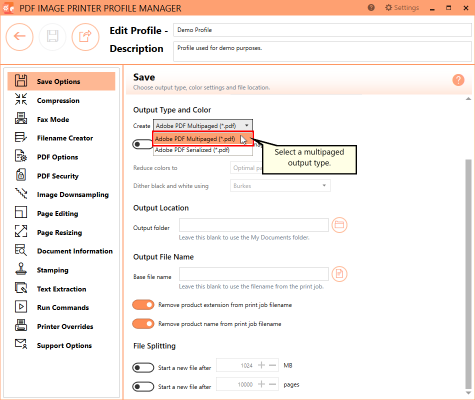Decrease MB split size with minus

[x=272, y=365]
